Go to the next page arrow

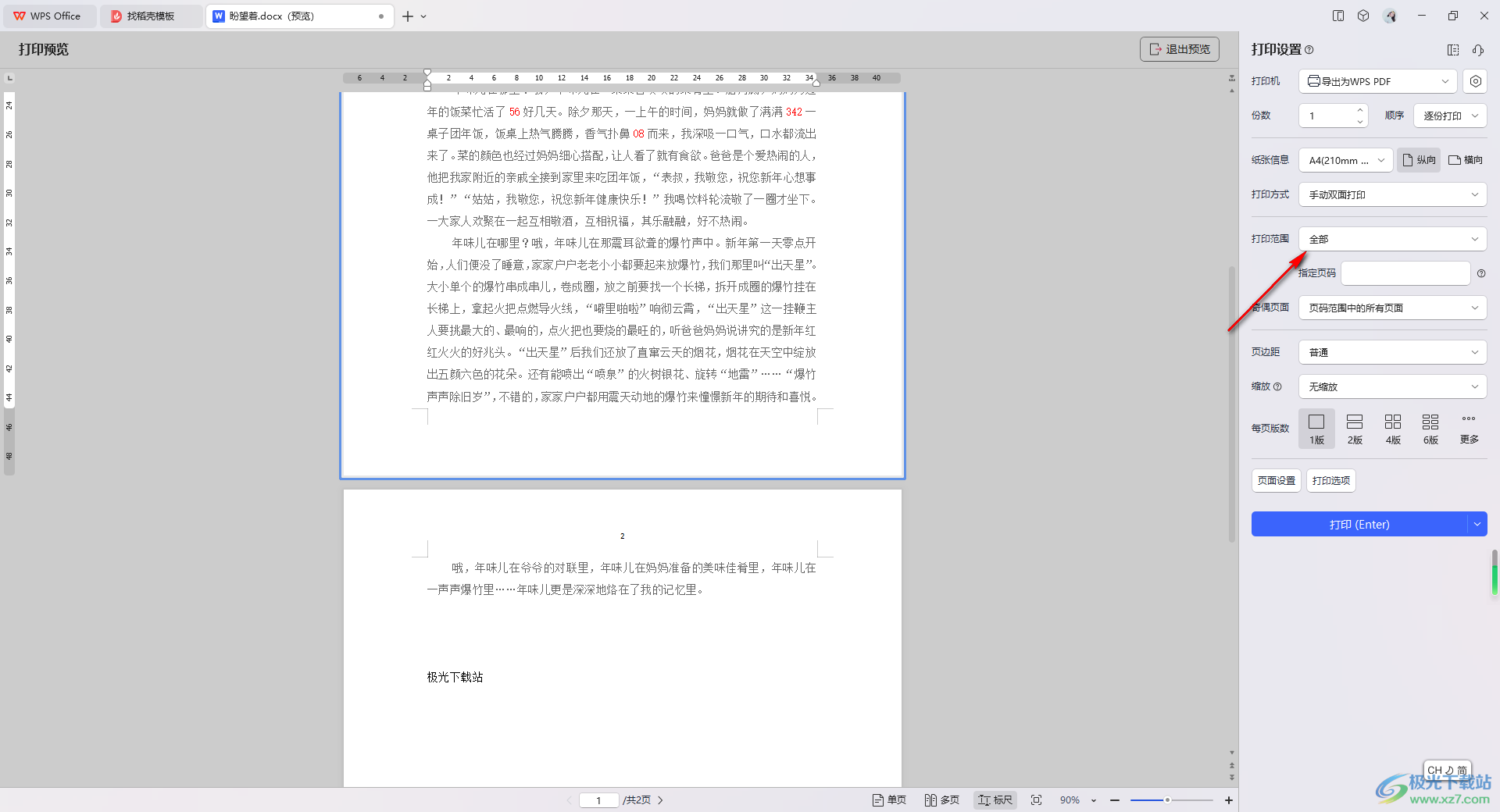pos(660,800)
